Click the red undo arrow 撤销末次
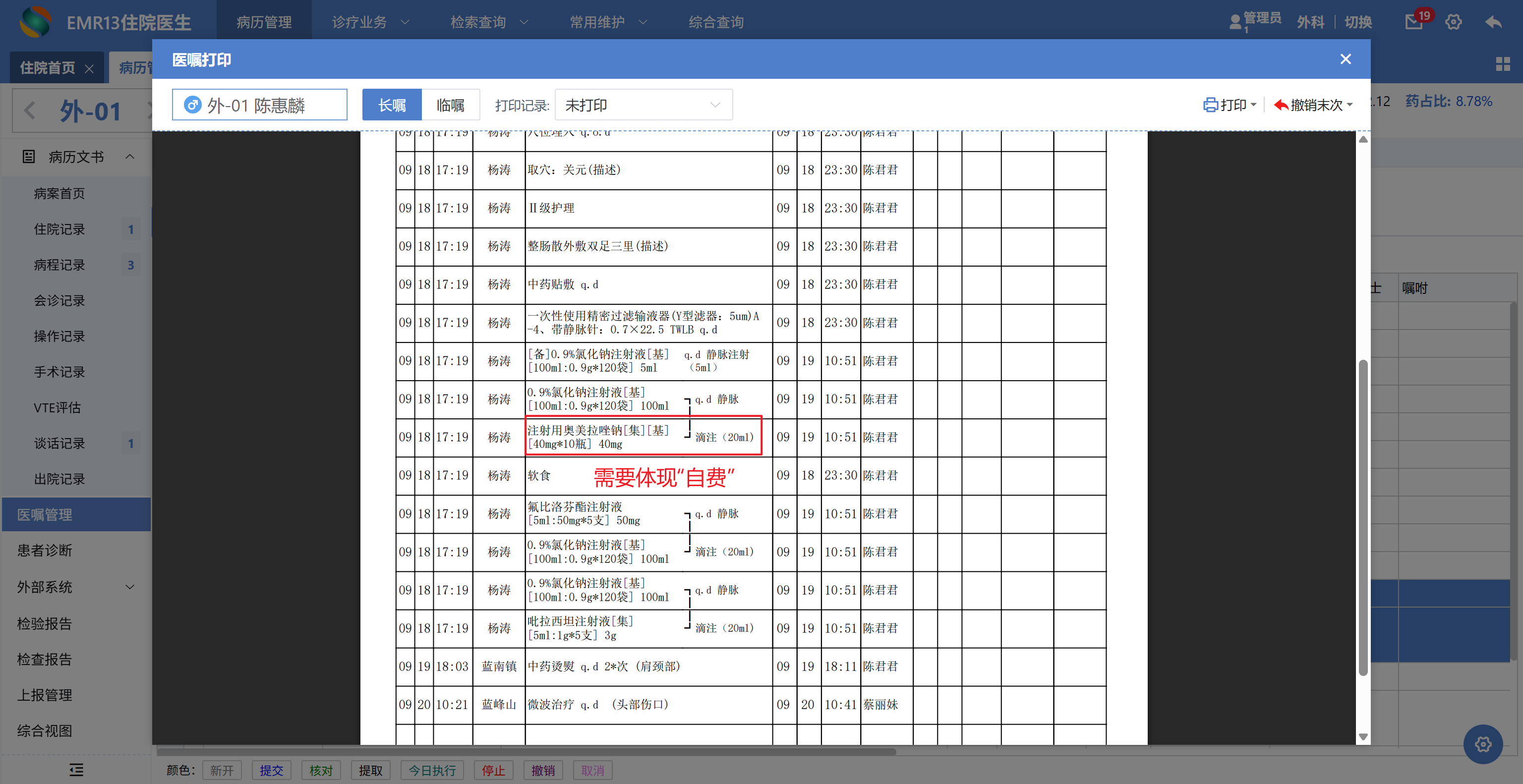The height and width of the screenshot is (784, 1523). (1312, 105)
